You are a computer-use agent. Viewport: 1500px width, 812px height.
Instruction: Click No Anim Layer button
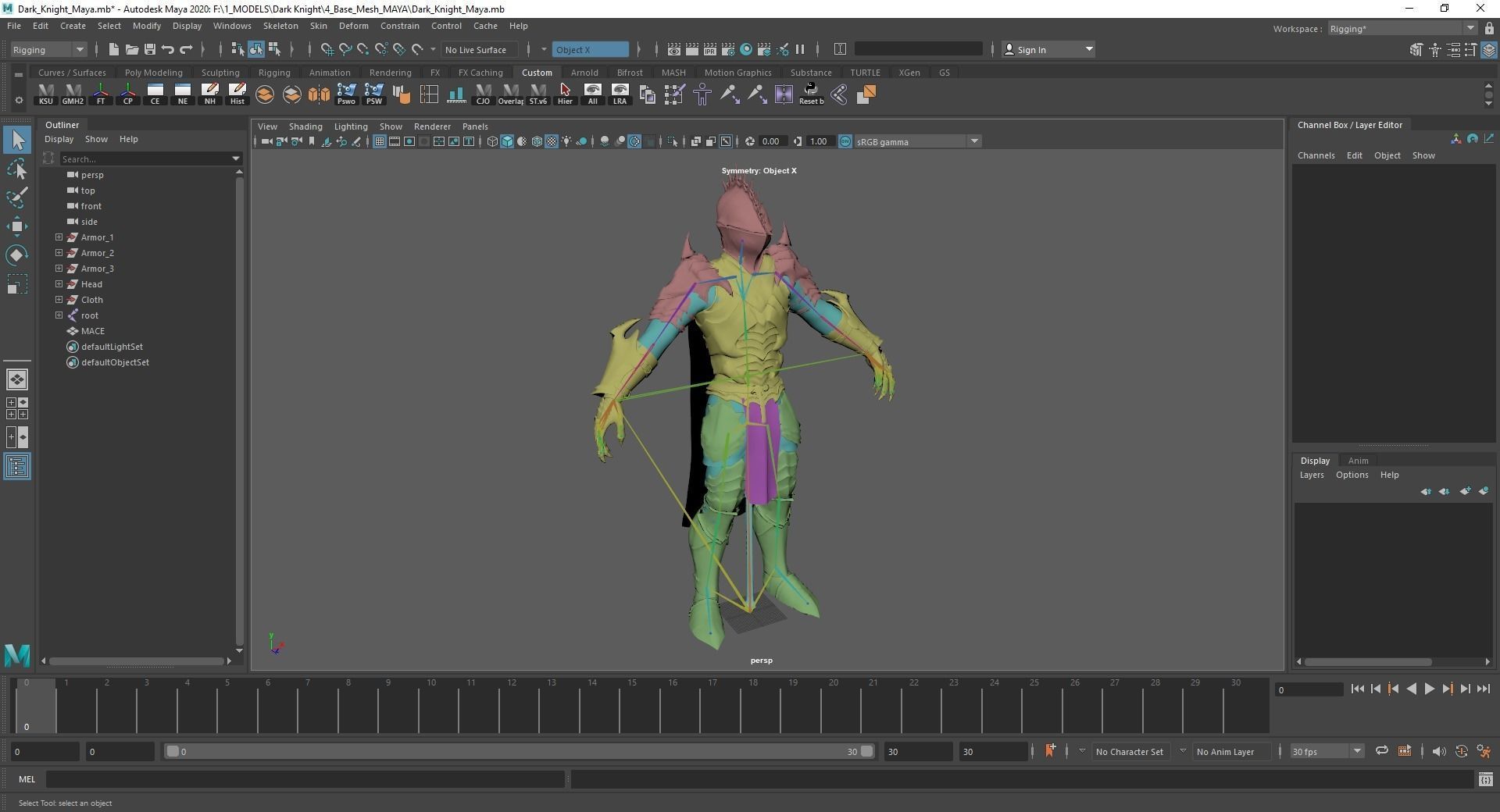1225,751
